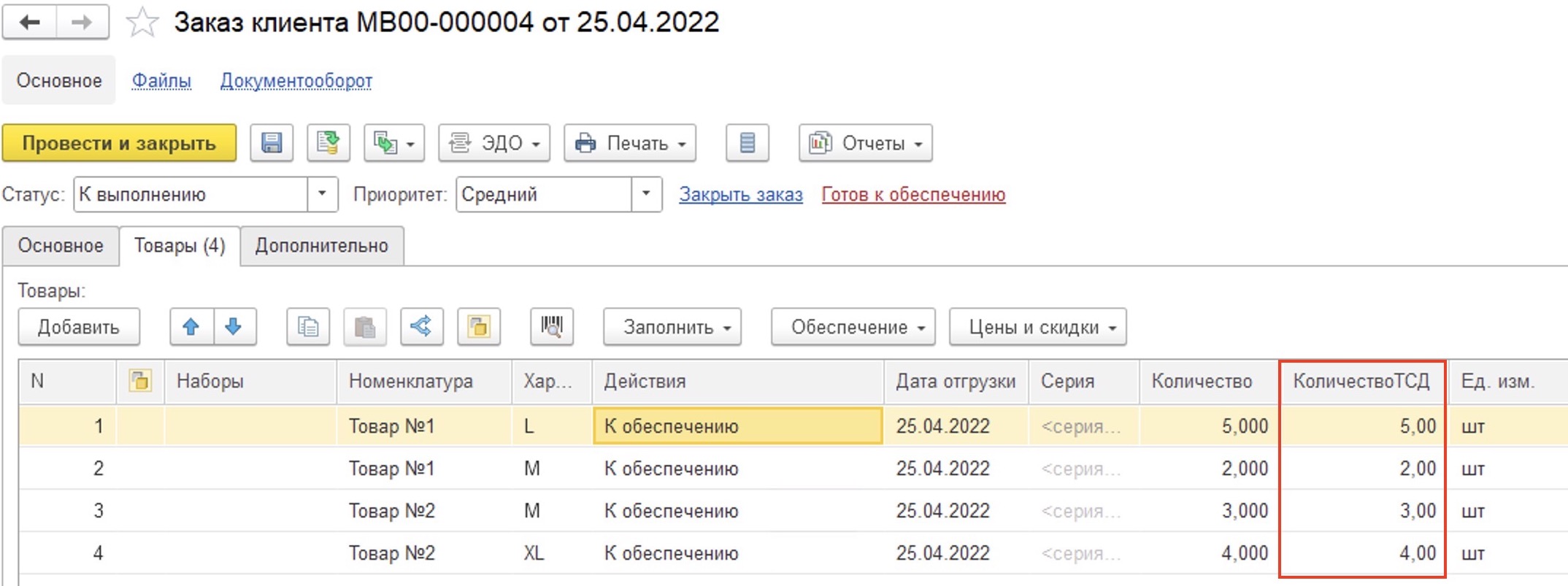The image size is (1568, 586).
Task: Open the document list icon button
Action: pos(747,143)
